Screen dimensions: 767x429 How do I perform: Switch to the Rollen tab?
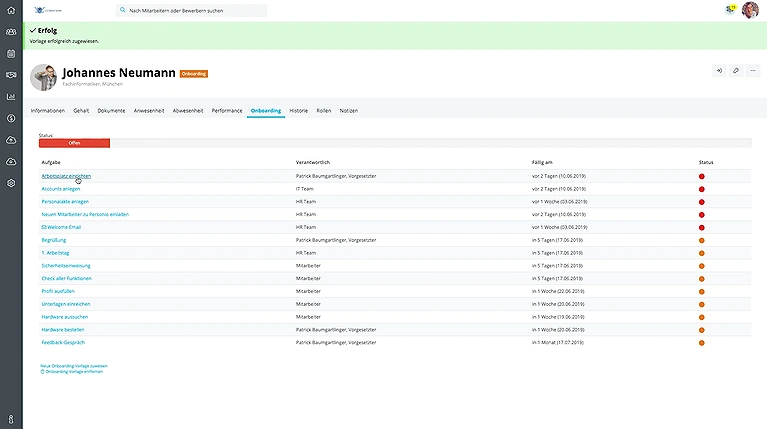tap(323, 111)
